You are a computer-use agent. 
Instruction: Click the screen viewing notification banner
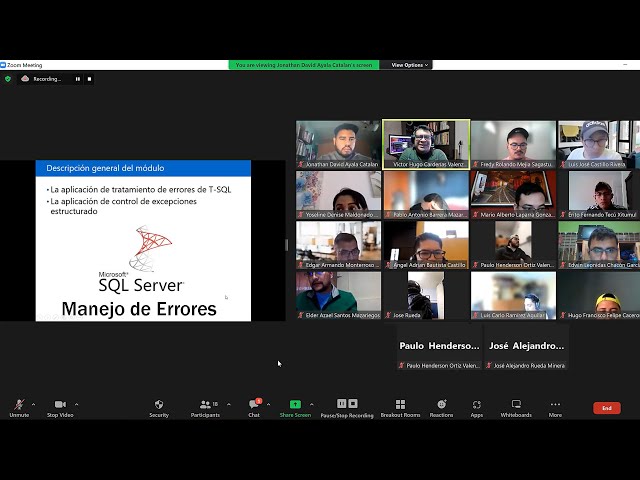[x=304, y=65]
